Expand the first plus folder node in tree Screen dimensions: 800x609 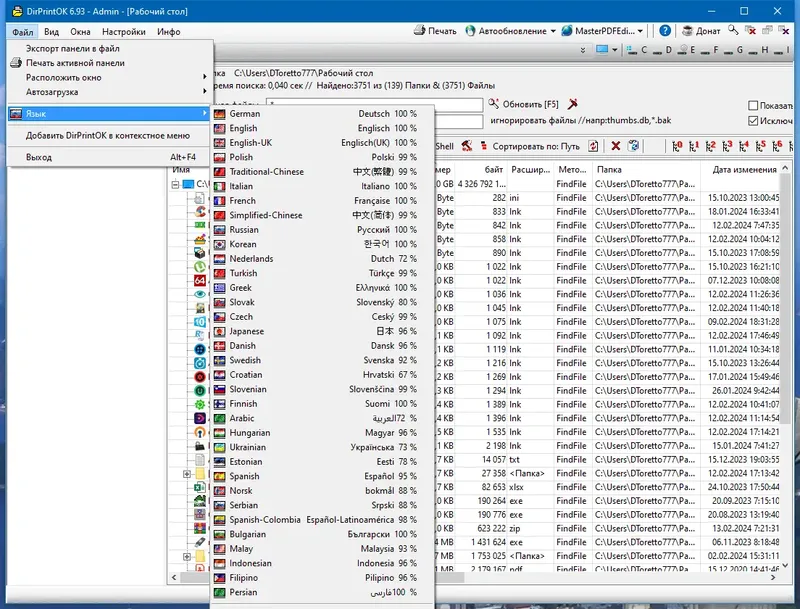coord(187,474)
